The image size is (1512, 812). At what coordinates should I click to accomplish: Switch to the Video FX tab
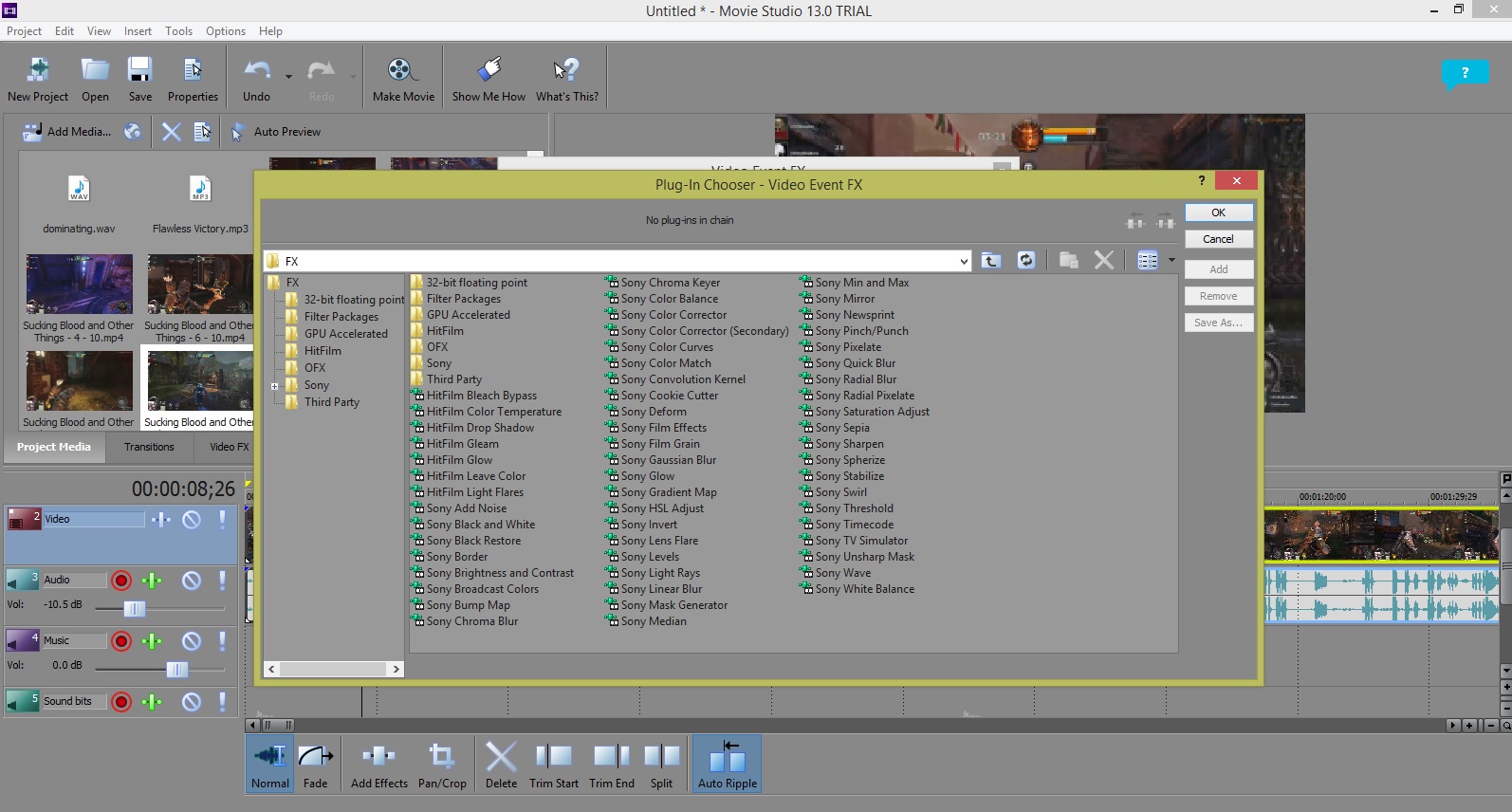[229, 447]
